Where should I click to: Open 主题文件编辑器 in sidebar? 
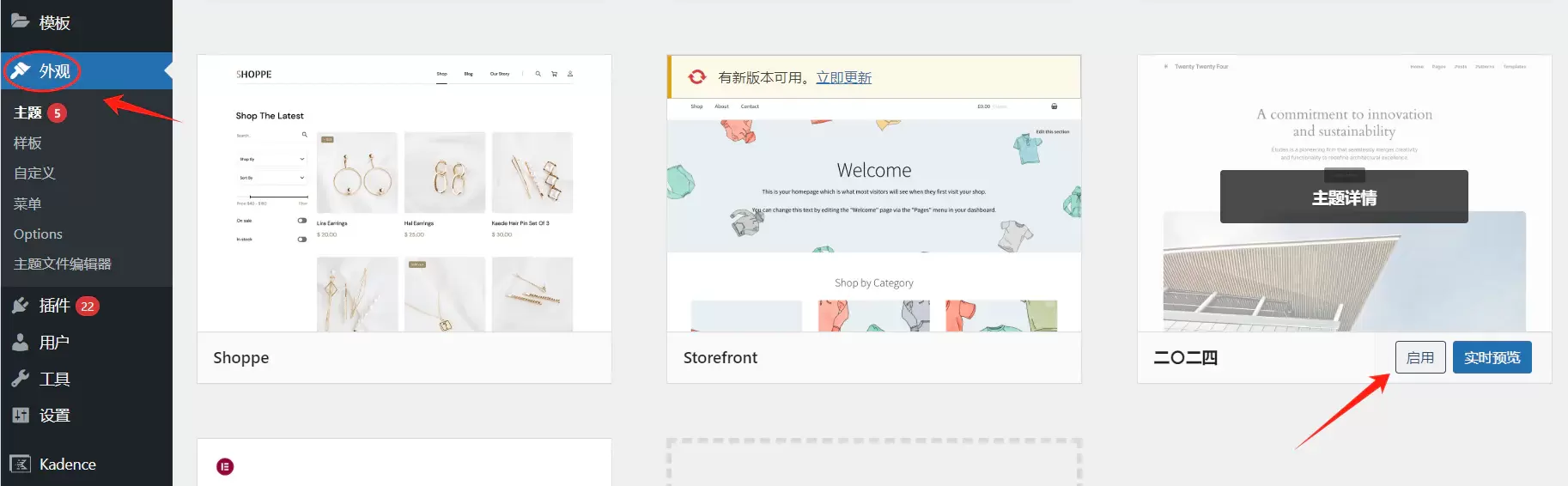[63, 264]
